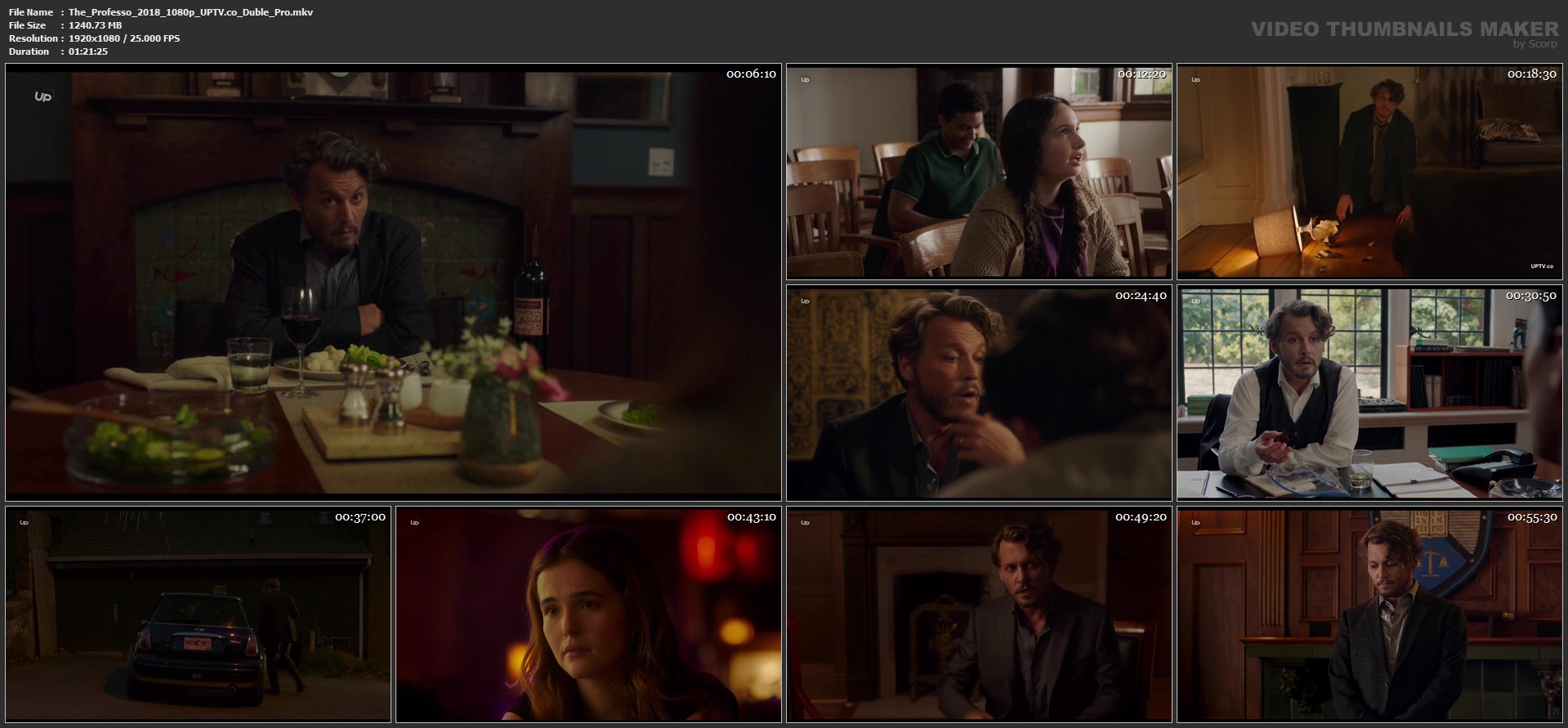Image resolution: width=1568 pixels, height=728 pixels.
Task: Click the "File Size" label
Action: click(27, 25)
